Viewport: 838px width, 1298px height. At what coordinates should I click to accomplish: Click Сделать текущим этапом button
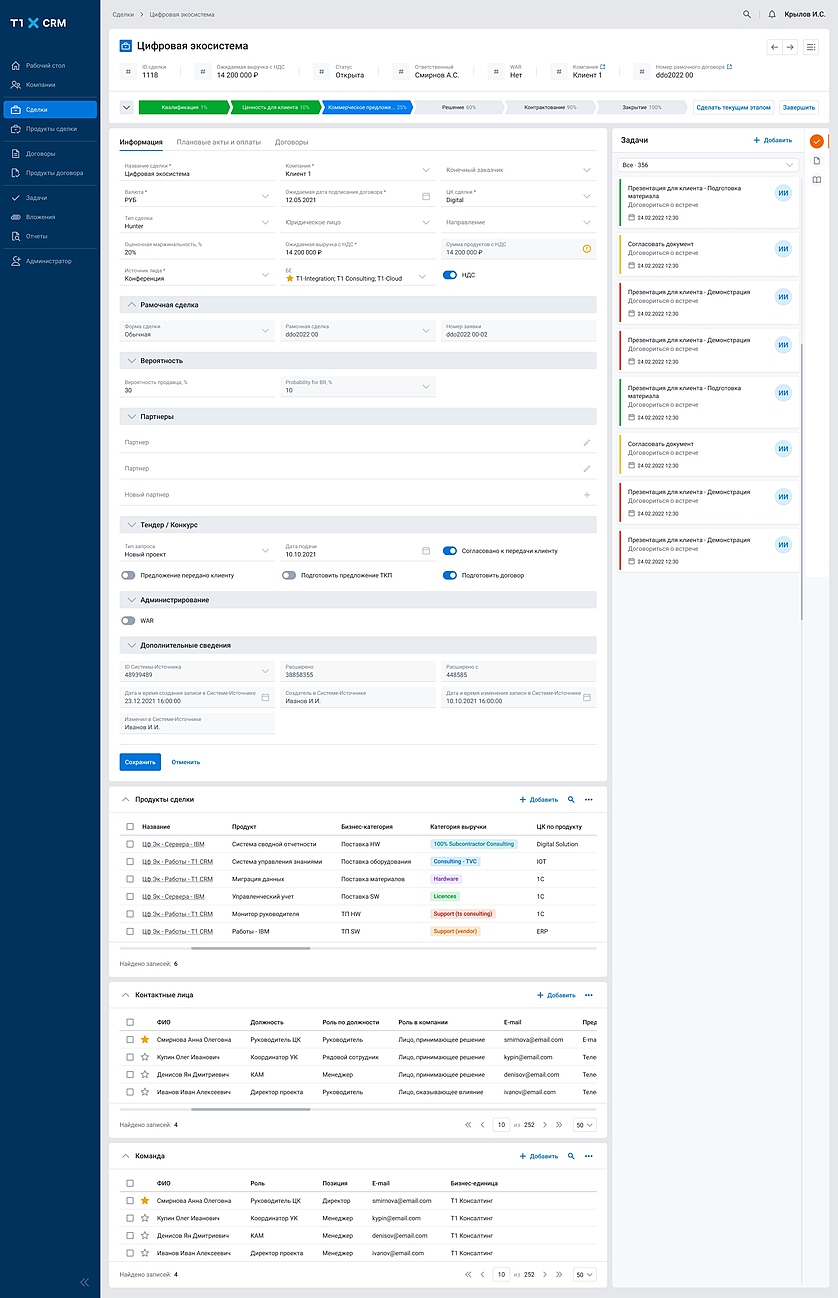coord(734,107)
